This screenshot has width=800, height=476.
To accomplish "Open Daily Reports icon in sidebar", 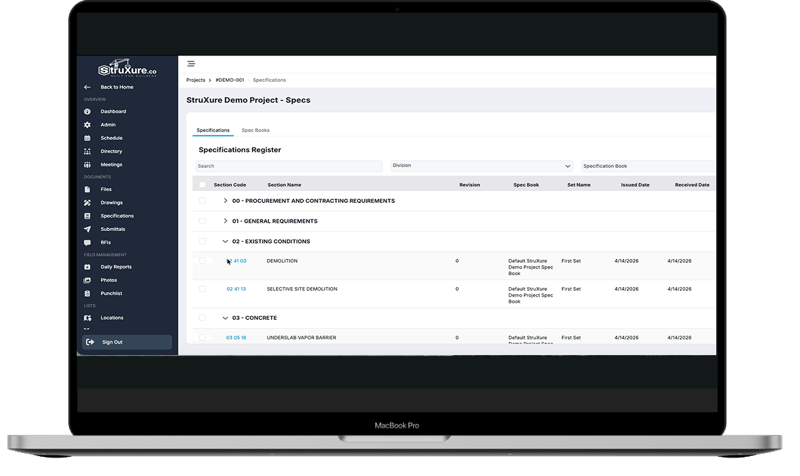I will click(x=88, y=267).
